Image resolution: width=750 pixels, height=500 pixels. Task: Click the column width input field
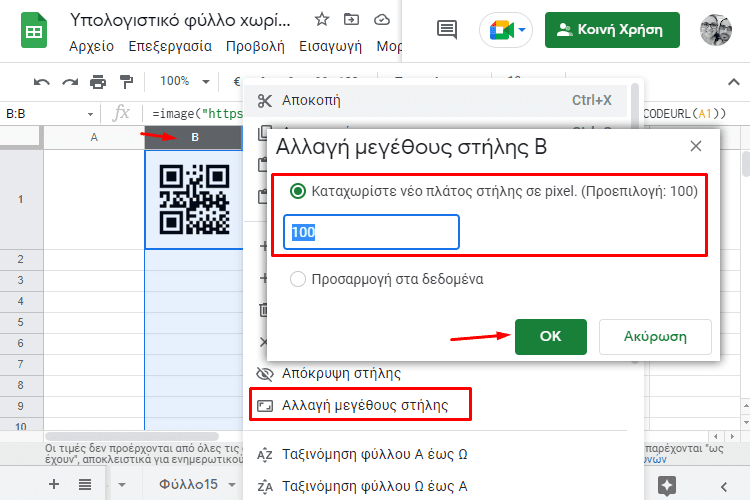point(372,233)
